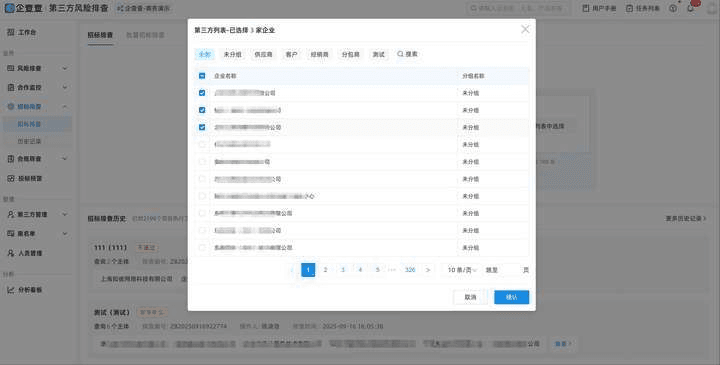Click 上海拓该网络科技有限公司 in history list
Viewport: 720px width, 365px height.
136,279
